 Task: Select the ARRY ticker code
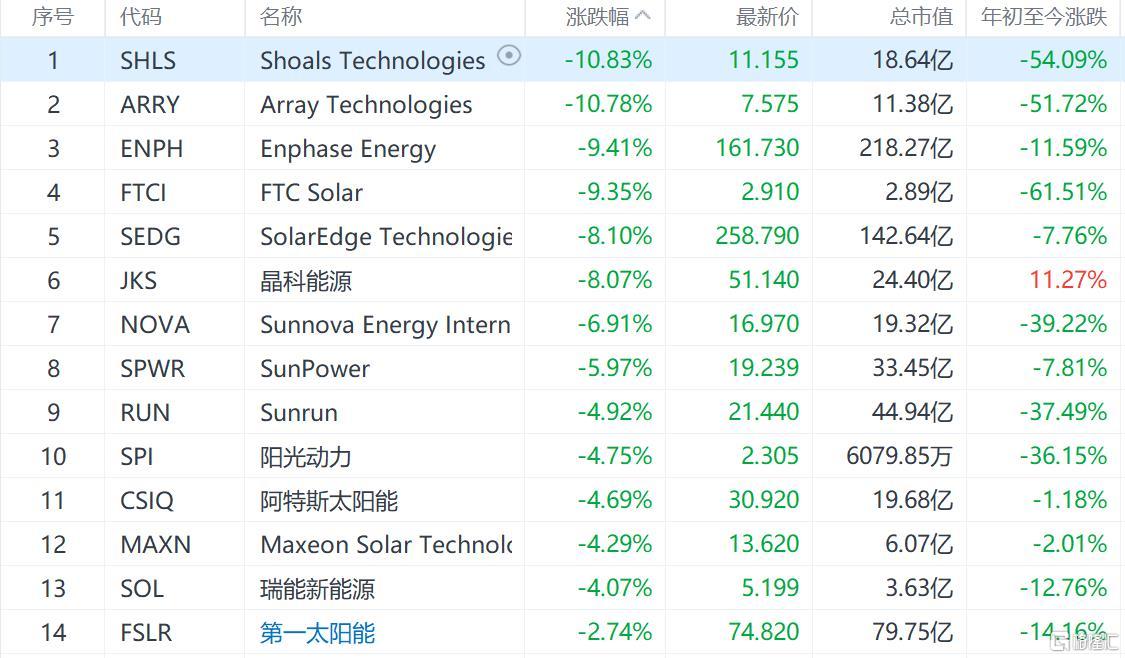[x=149, y=105]
